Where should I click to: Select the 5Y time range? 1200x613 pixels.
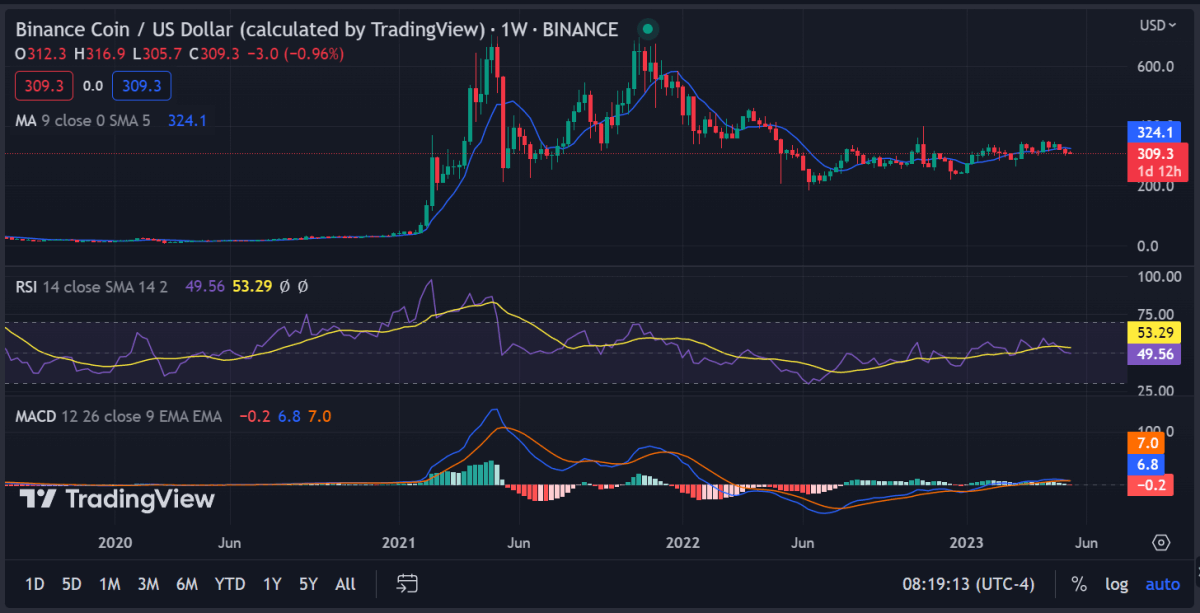[x=308, y=584]
